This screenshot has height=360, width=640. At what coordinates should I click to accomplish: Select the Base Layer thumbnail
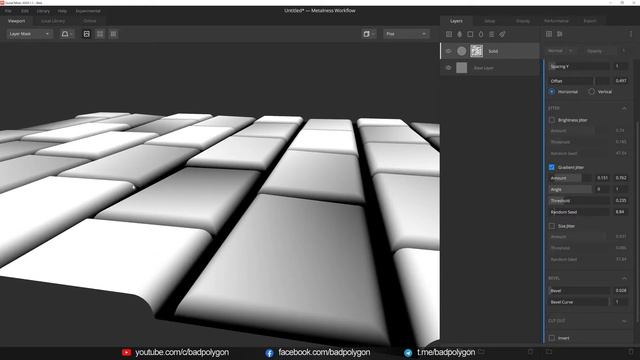(x=462, y=68)
